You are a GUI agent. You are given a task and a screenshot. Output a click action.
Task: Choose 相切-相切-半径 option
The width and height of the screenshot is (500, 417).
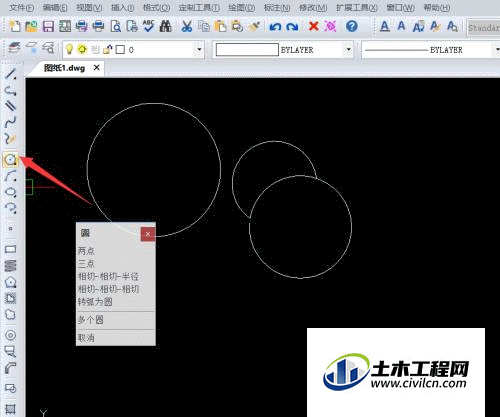click(108, 276)
